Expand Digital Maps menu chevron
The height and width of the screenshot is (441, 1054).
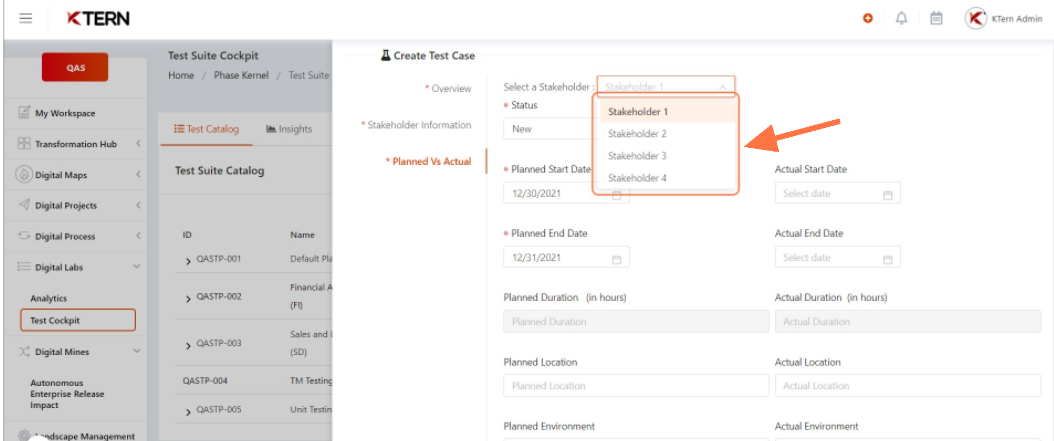[138, 175]
